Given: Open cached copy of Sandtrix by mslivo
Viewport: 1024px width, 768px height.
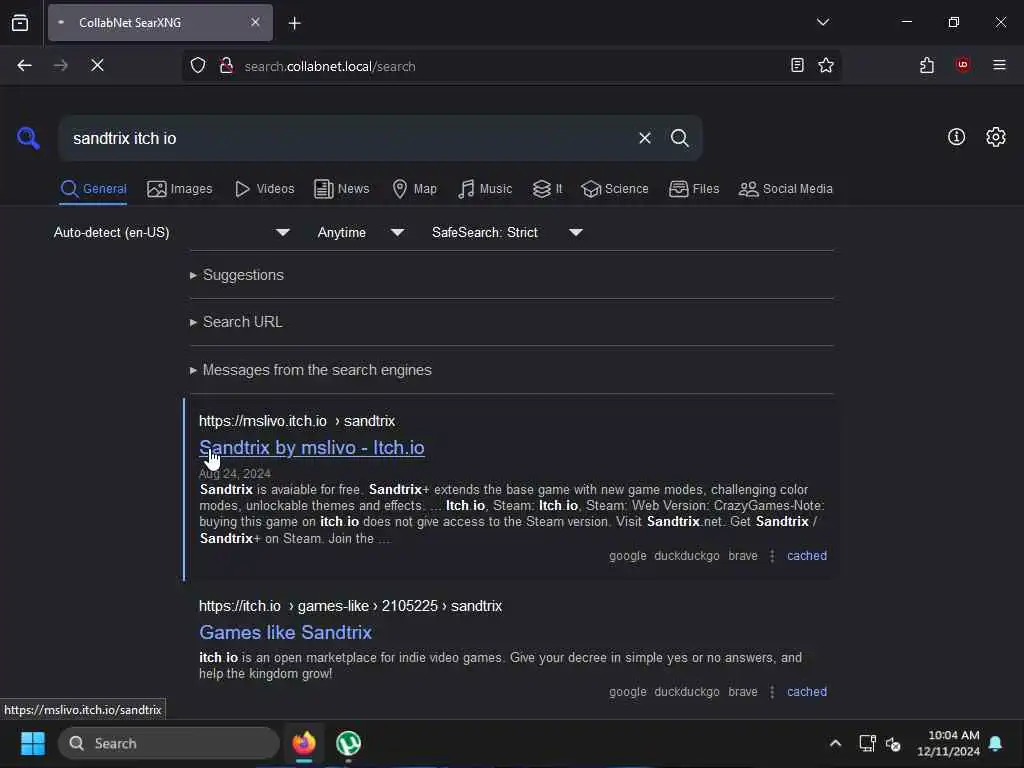Looking at the screenshot, I should pos(807,556).
